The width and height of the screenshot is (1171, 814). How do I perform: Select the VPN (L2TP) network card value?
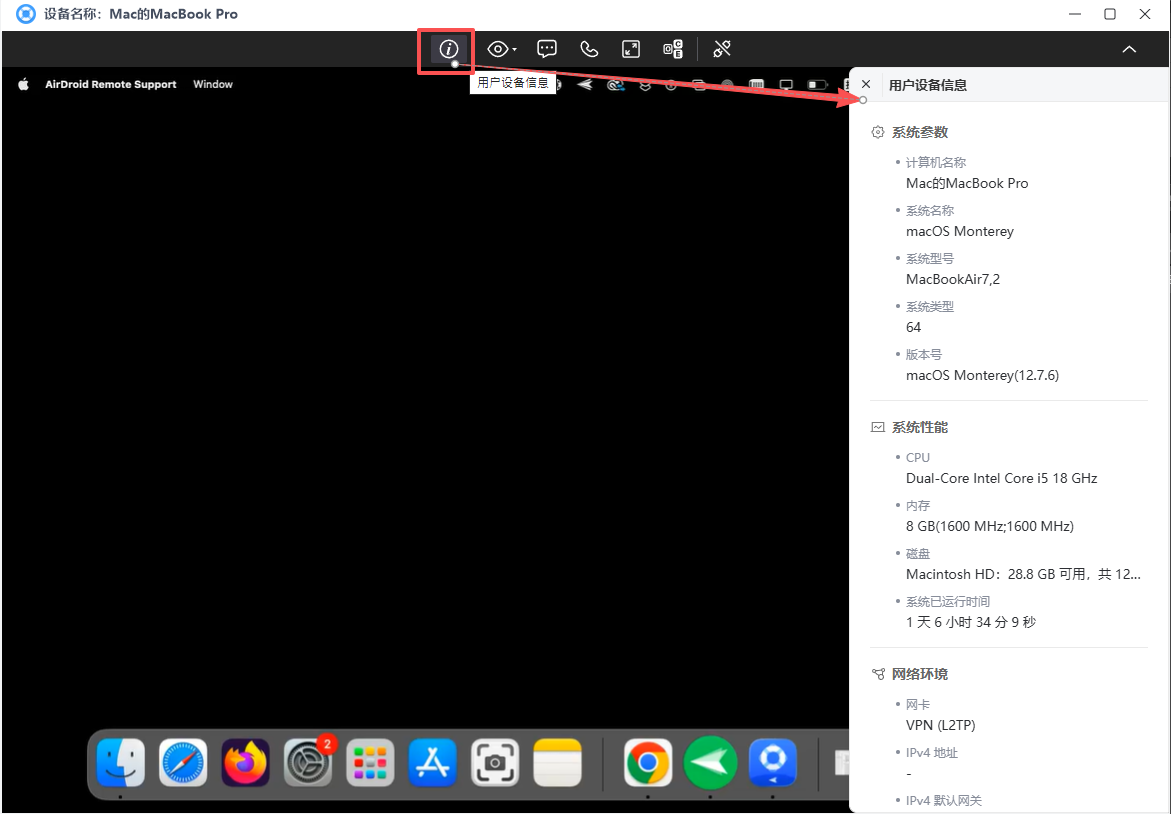coord(941,725)
